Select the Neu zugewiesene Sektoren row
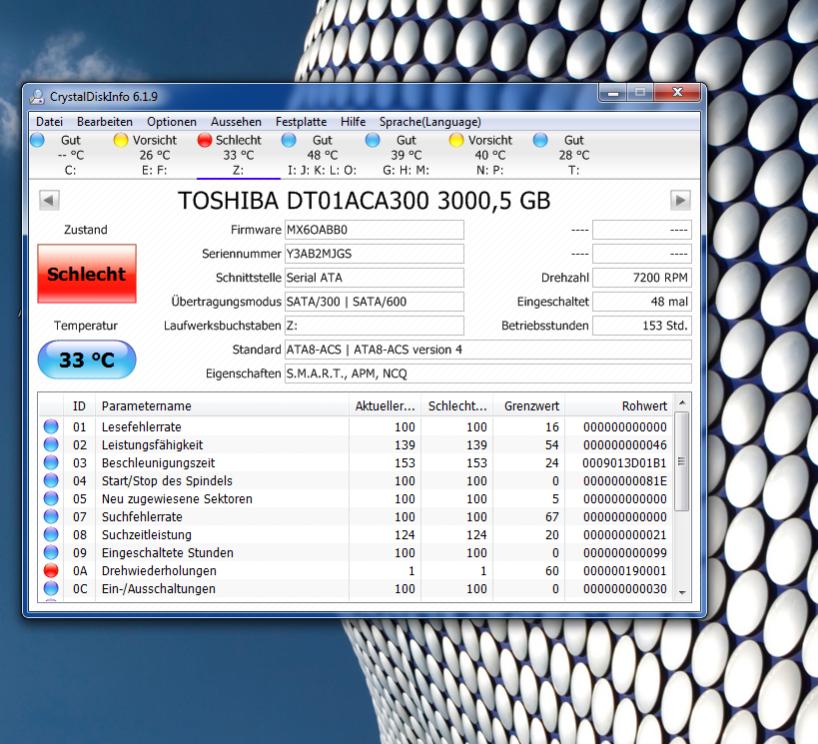The width and height of the screenshot is (818, 744). [x=356, y=499]
